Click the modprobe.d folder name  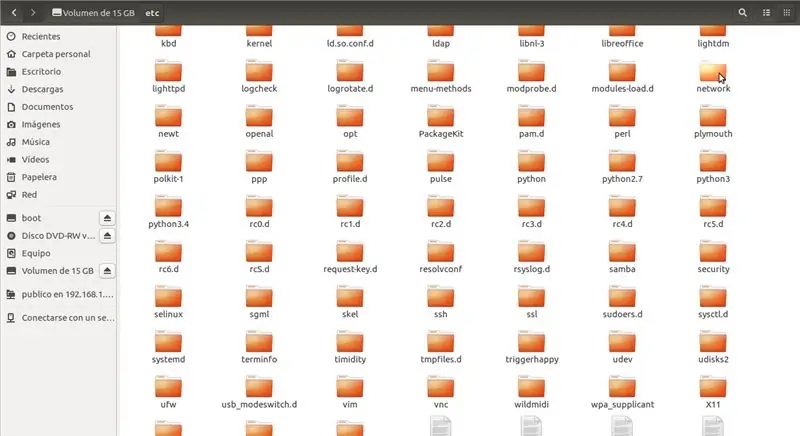tap(531, 89)
